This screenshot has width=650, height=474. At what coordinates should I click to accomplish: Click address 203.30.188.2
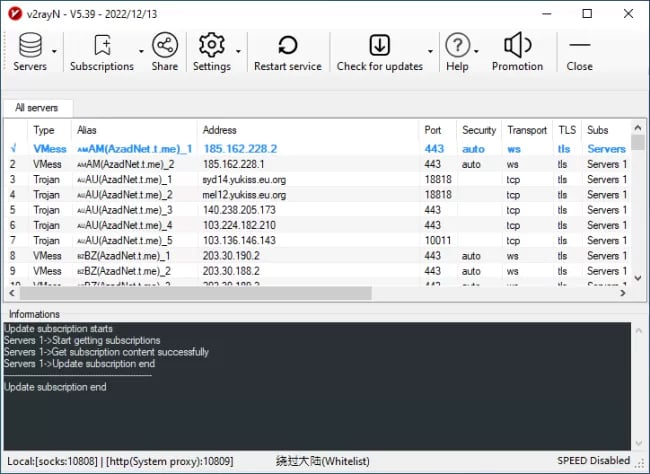[x=231, y=271]
